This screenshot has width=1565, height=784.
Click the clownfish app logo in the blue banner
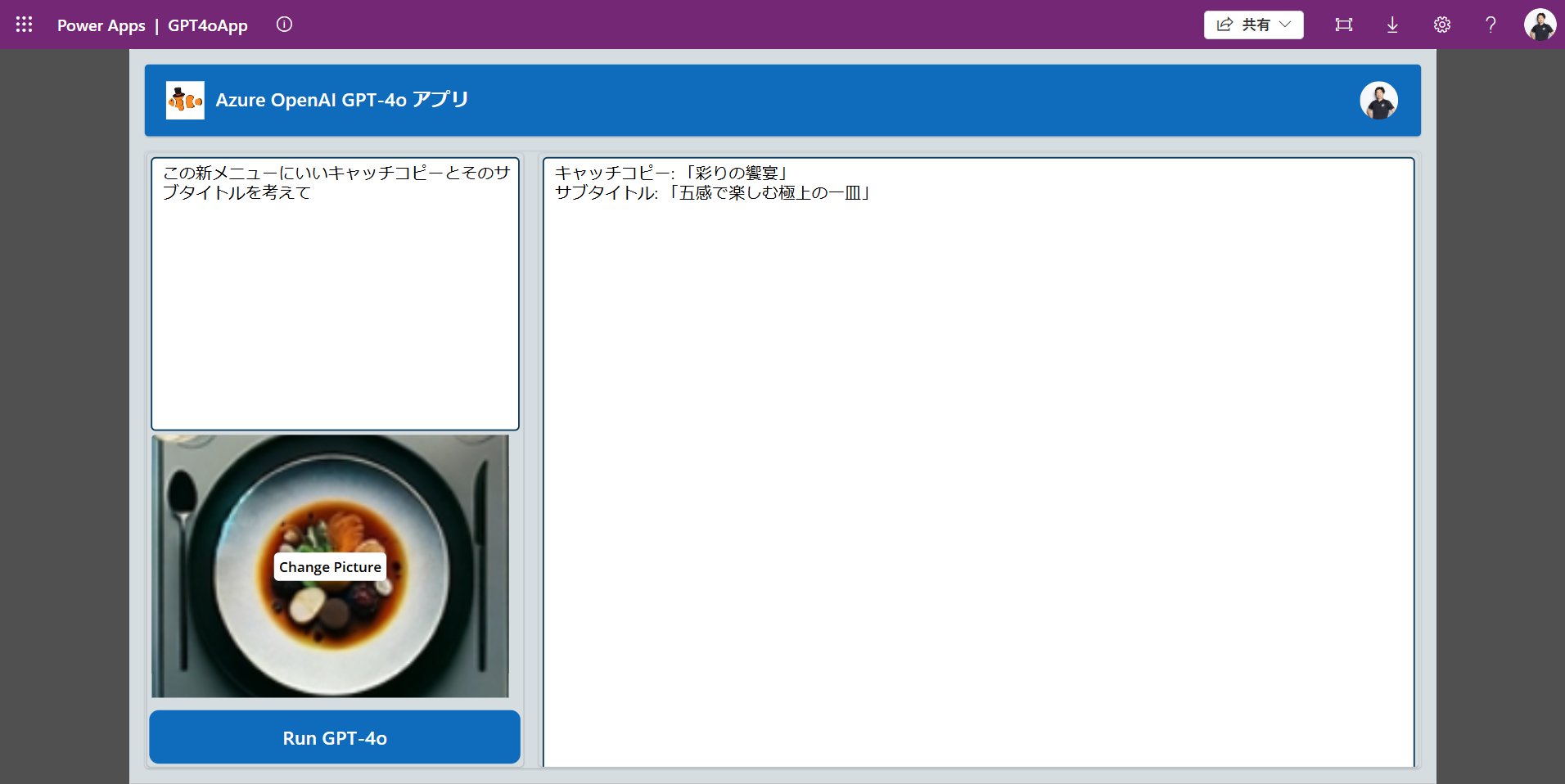(186, 100)
